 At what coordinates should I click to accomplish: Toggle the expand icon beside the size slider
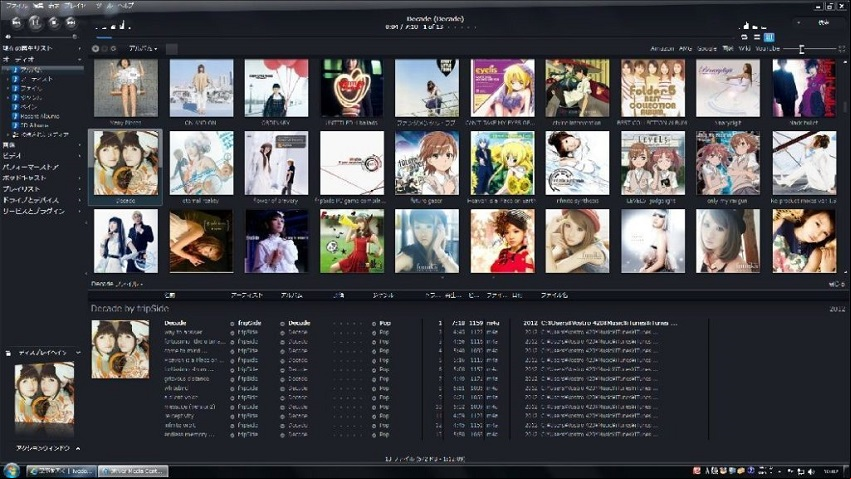coord(842,49)
